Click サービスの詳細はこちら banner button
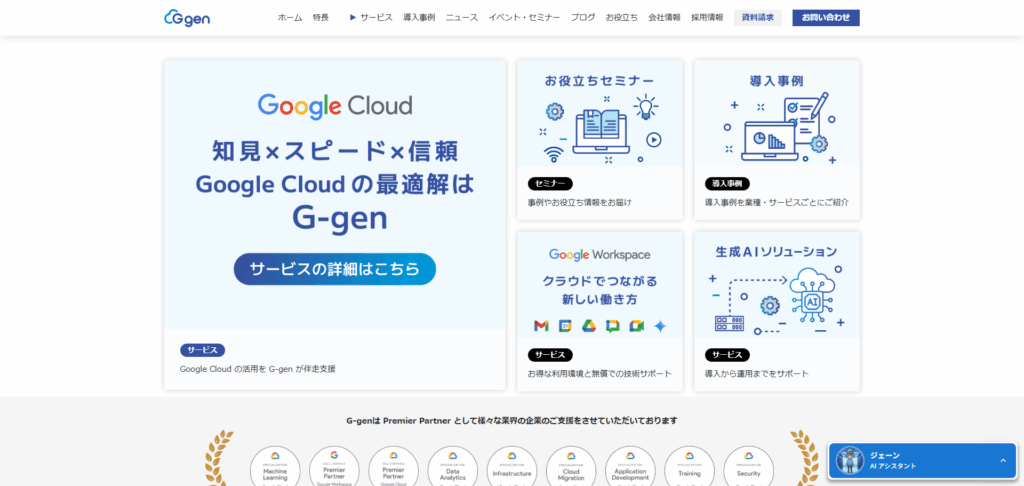The height and width of the screenshot is (486, 1024). point(335,269)
